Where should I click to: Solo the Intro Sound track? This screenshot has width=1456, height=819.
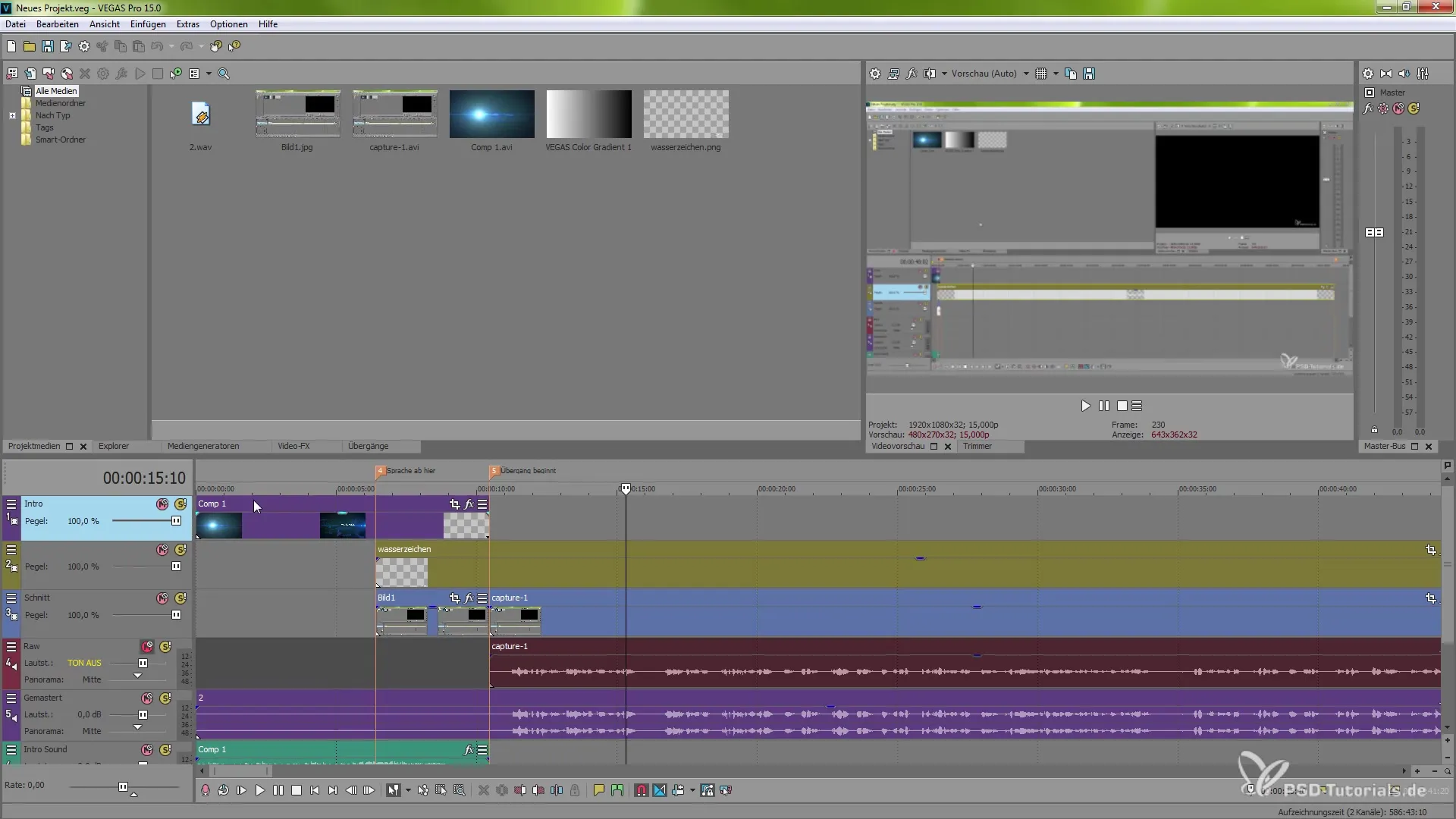(165, 750)
